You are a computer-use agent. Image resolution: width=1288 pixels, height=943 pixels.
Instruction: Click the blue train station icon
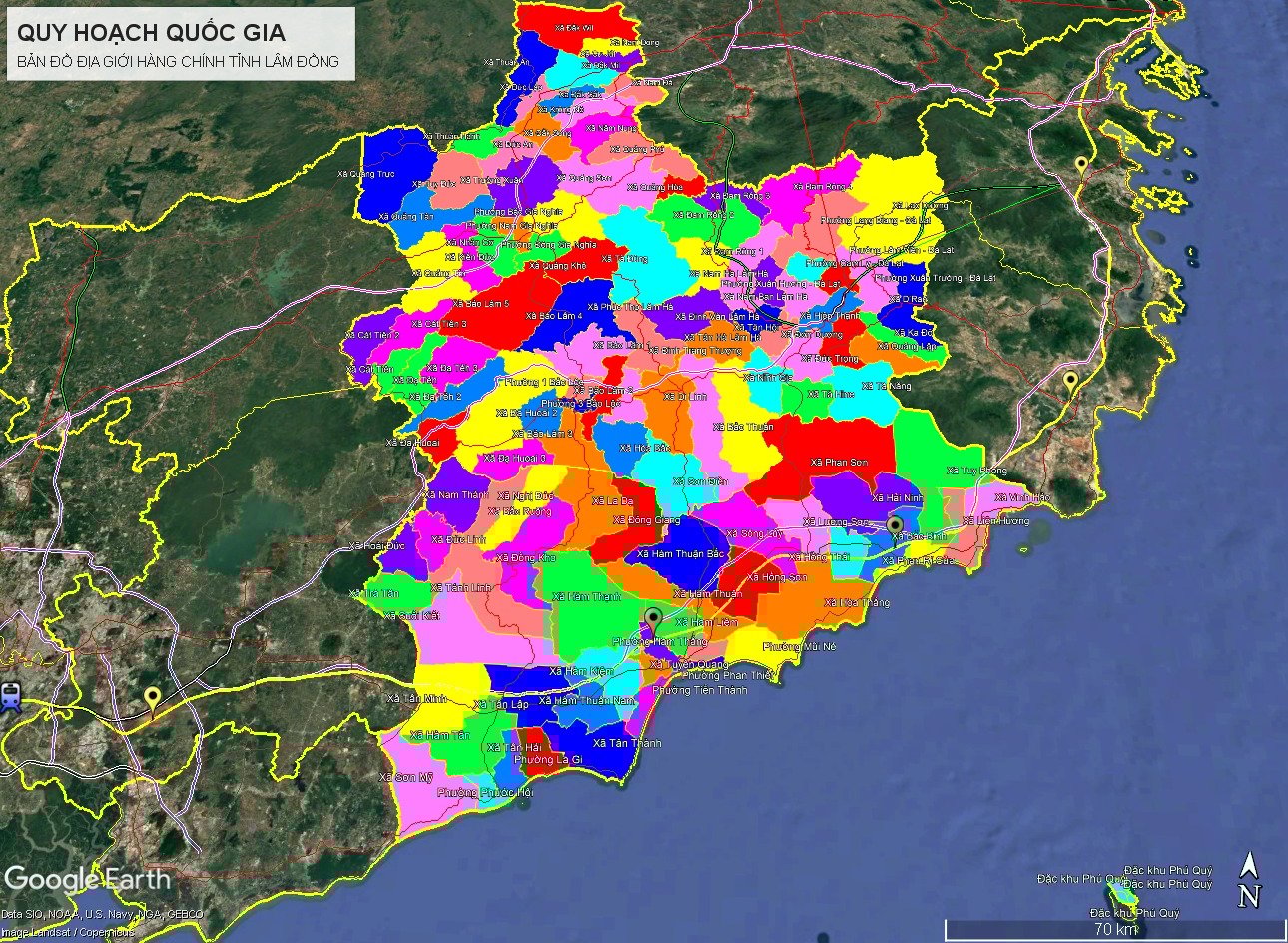(x=11, y=695)
